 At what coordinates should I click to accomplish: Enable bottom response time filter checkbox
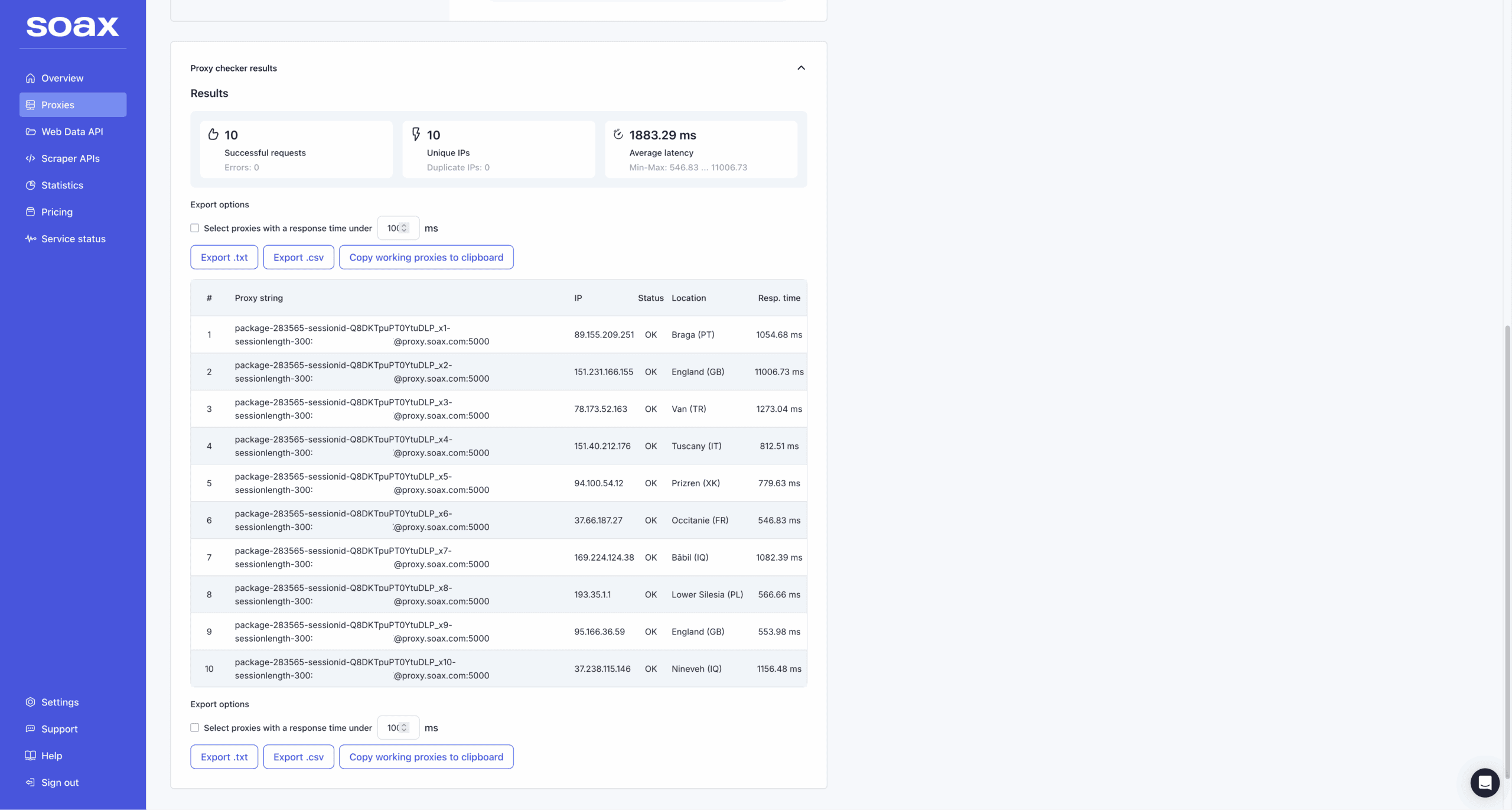(x=194, y=728)
